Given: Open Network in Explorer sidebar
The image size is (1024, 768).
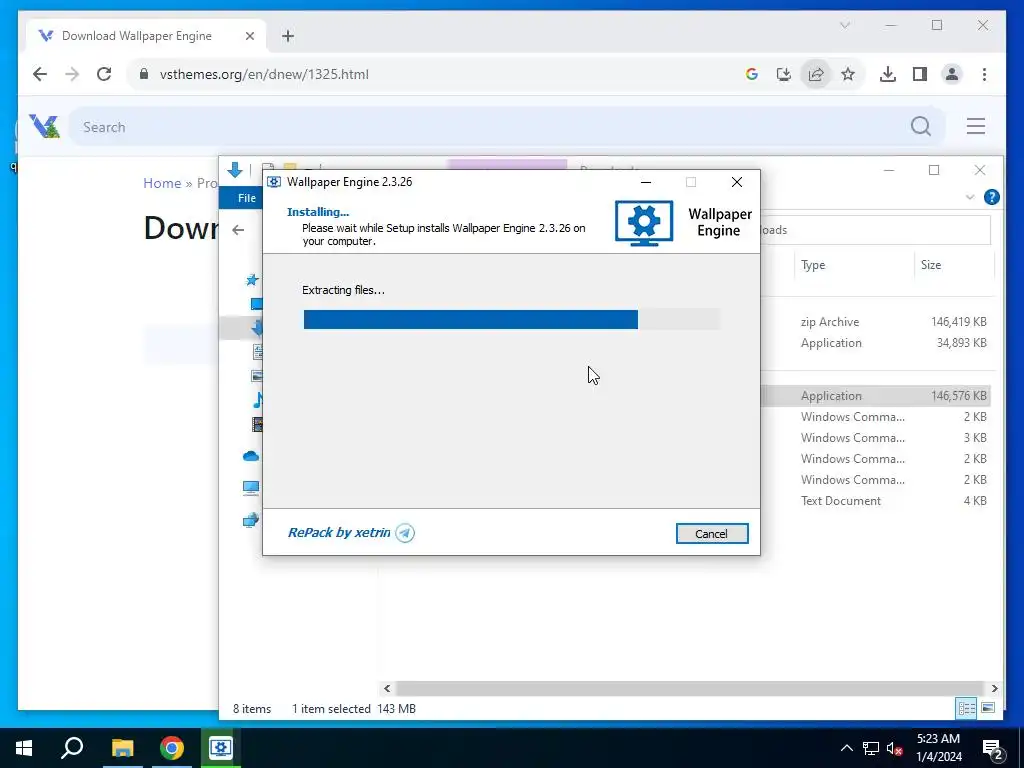Looking at the screenshot, I should tap(251, 520).
